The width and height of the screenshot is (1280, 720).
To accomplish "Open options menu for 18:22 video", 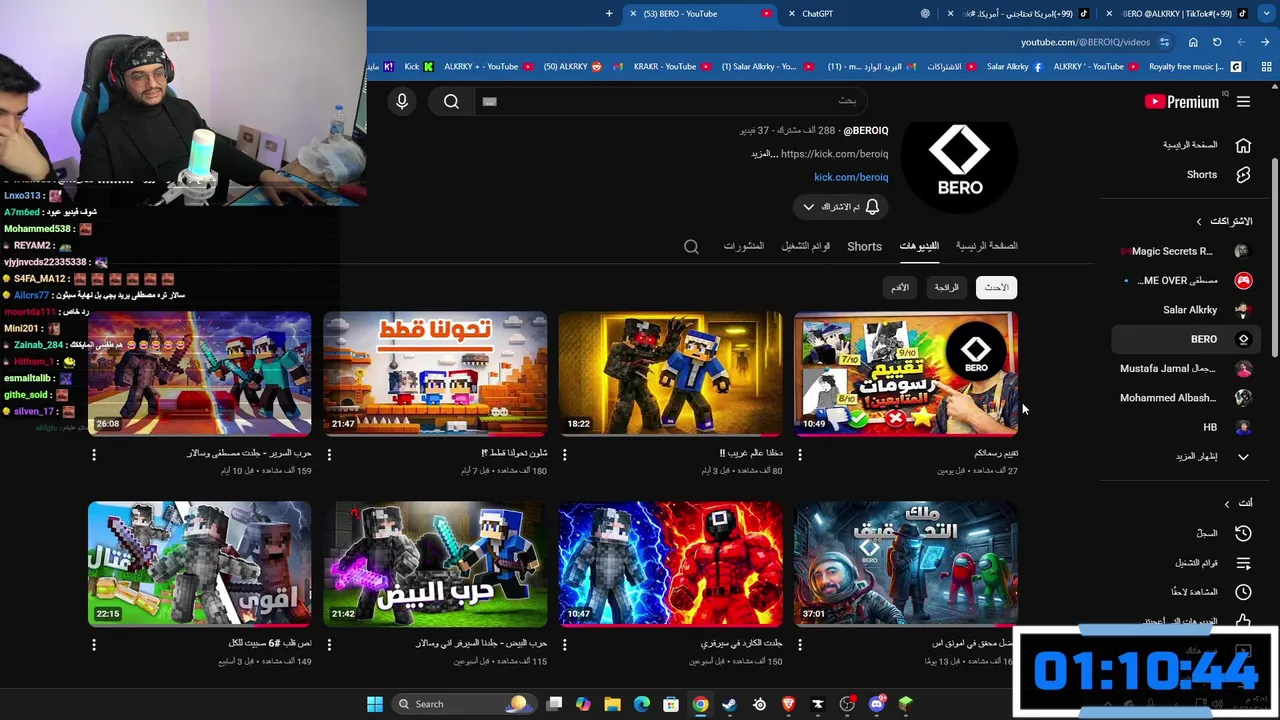I will [x=564, y=455].
